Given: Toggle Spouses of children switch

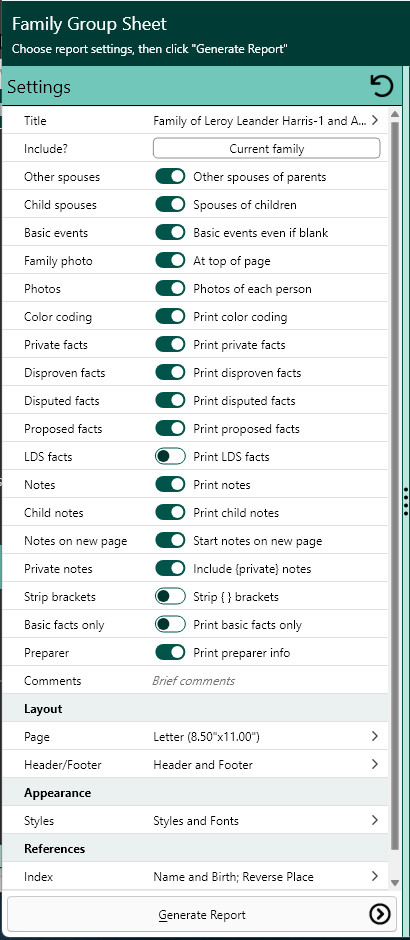Looking at the screenshot, I should coord(170,204).
